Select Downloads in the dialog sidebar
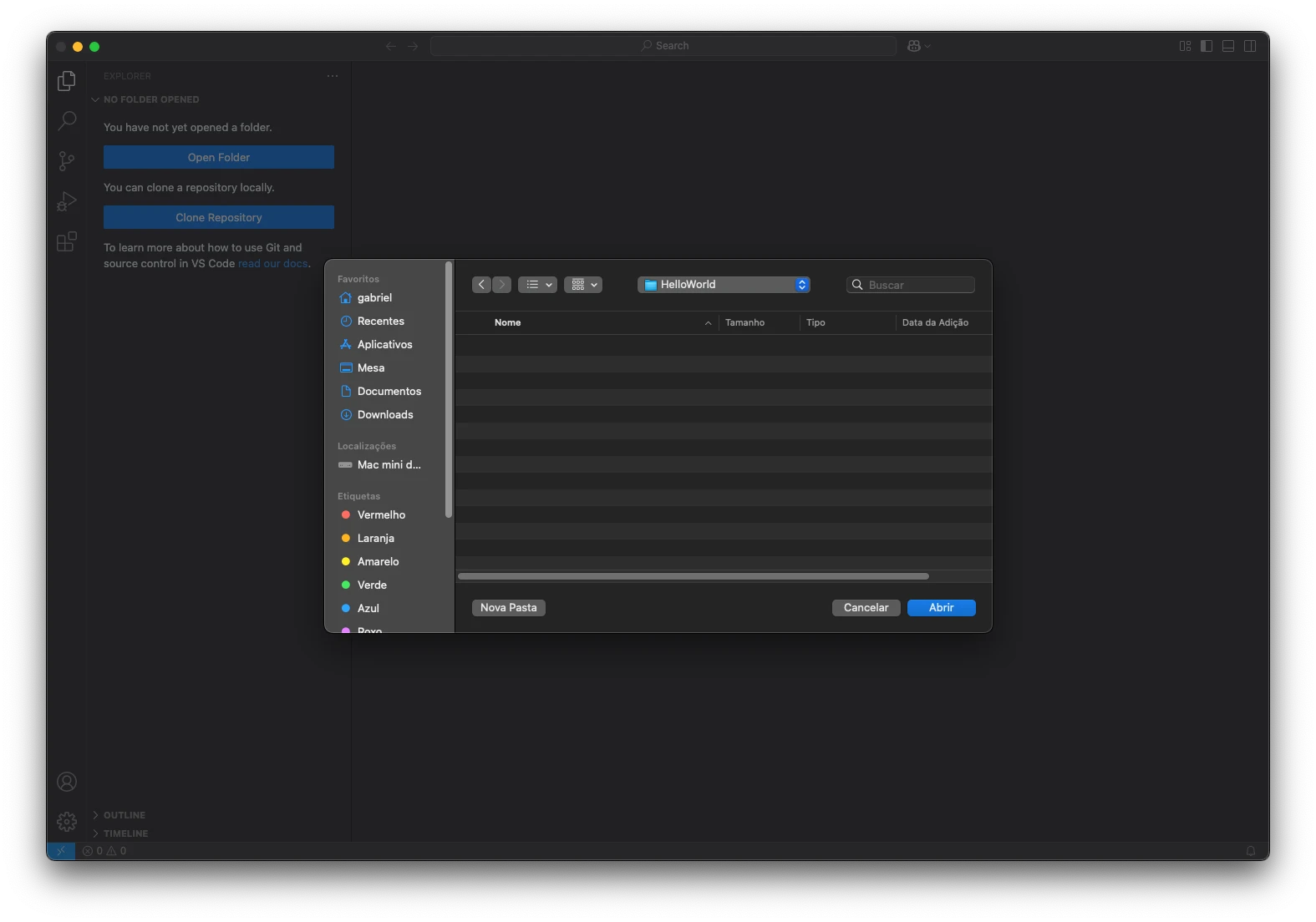 tap(385, 414)
